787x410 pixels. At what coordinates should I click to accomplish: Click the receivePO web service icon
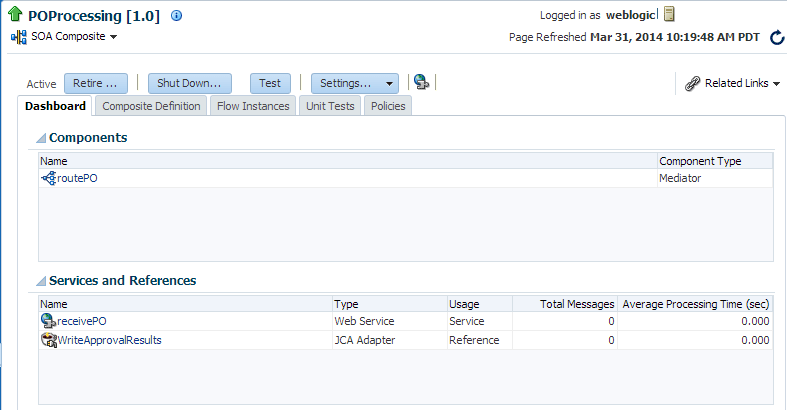(x=48, y=321)
